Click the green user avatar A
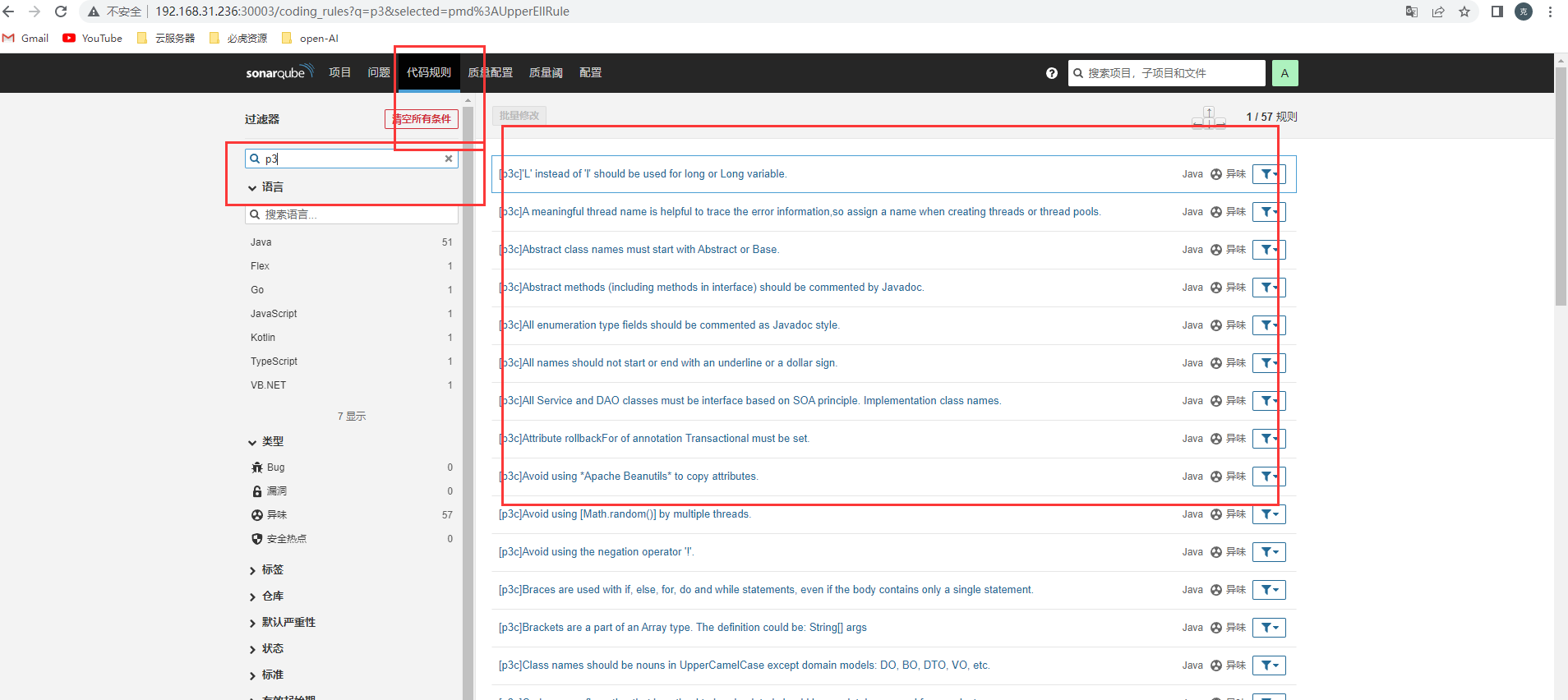This screenshot has height=700, width=1568. (x=1284, y=73)
